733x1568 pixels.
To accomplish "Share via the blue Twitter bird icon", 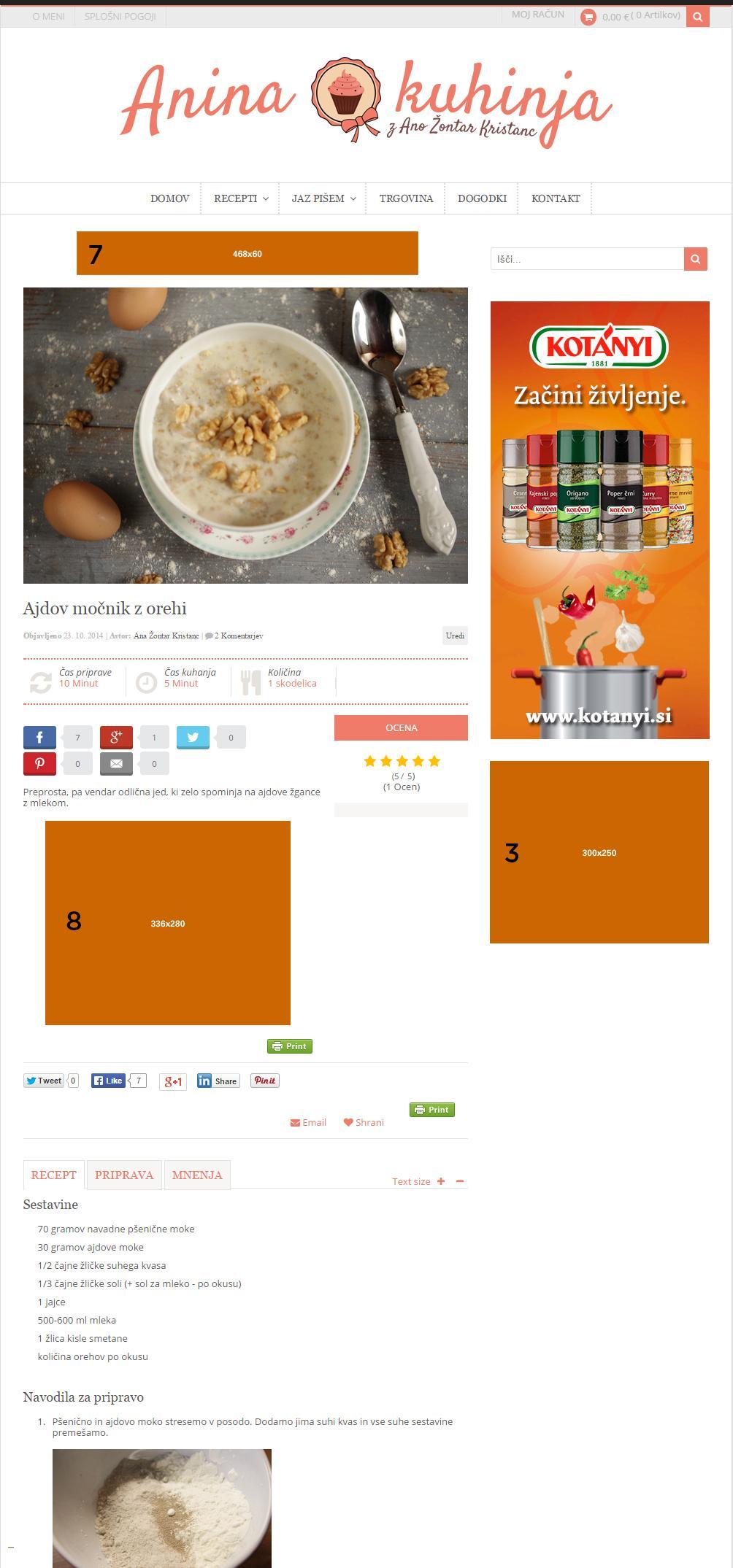I will click(x=193, y=737).
